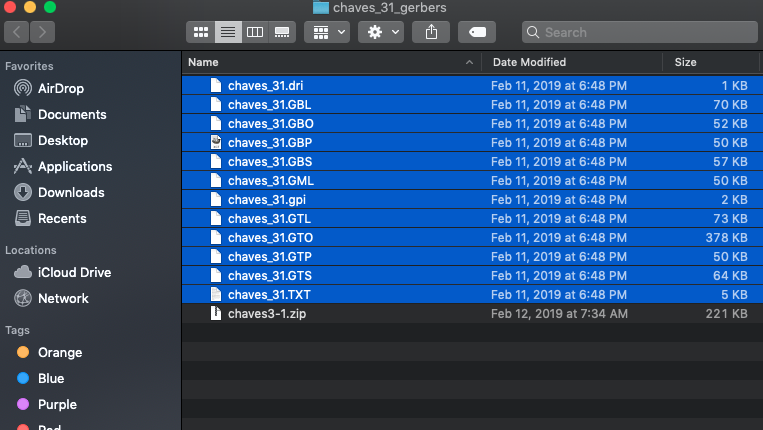Image resolution: width=763 pixels, height=430 pixels.
Task: Switch to list view mode
Action: pyautogui.click(x=228, y=32)
